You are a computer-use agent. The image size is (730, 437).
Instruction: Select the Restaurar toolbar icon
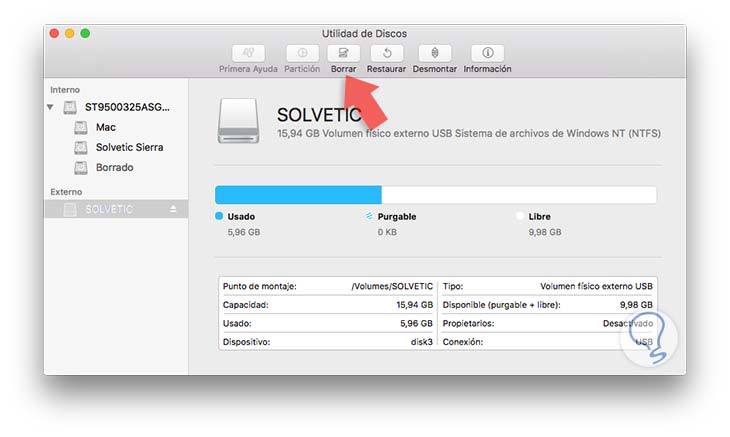pyautogui.click(x=386, y=53)
